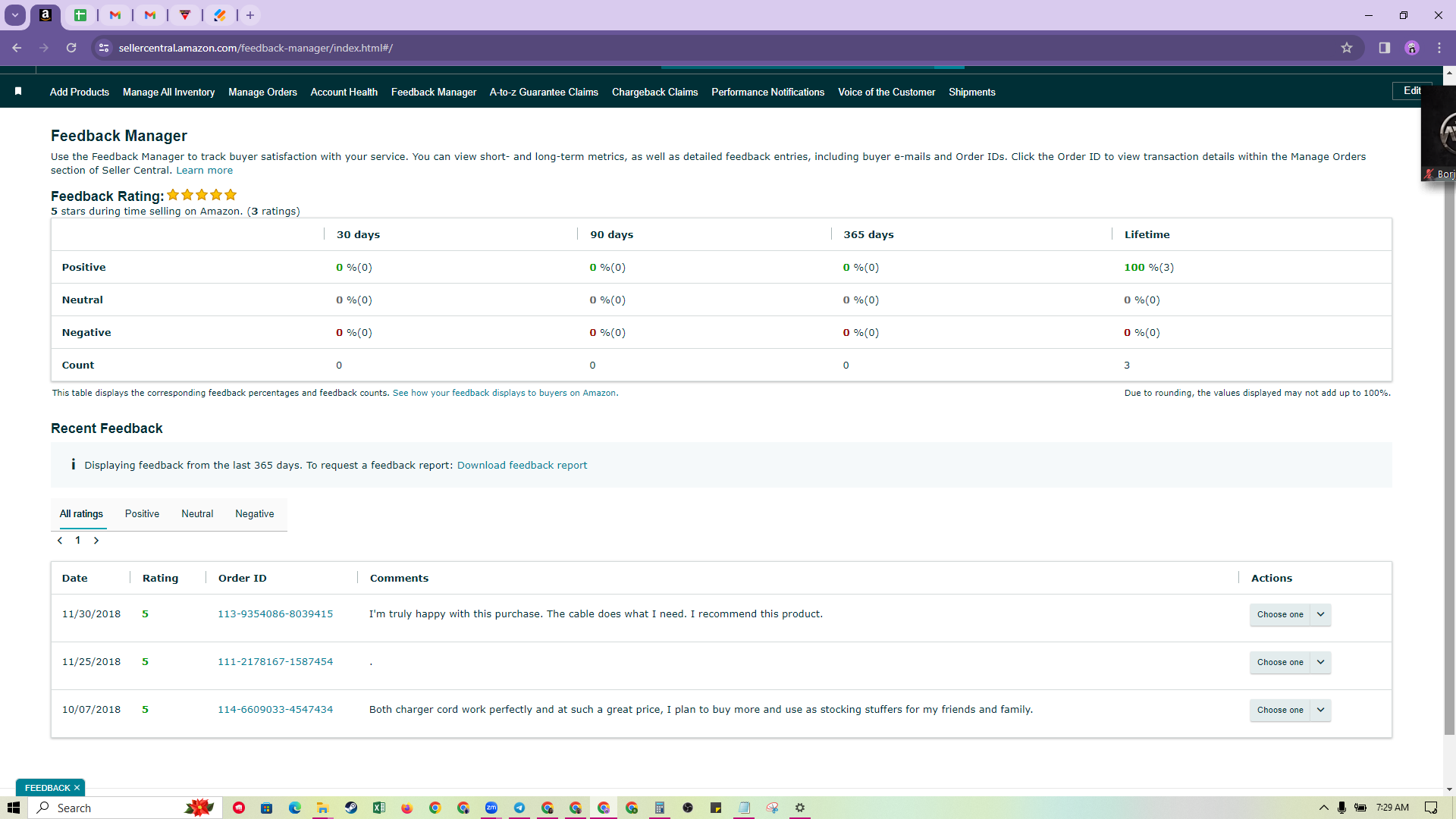Open Choose one dropdown for the 11/30/2018 feedback
This screenshot has width=1456, height=819.
pyautogui.click(x=1290, y=614)
